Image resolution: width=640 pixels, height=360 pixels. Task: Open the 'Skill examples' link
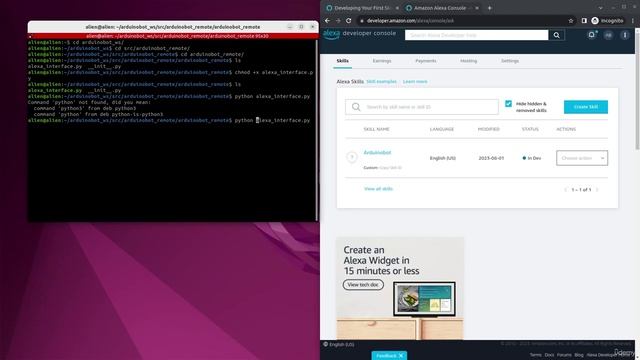[381, 82]
